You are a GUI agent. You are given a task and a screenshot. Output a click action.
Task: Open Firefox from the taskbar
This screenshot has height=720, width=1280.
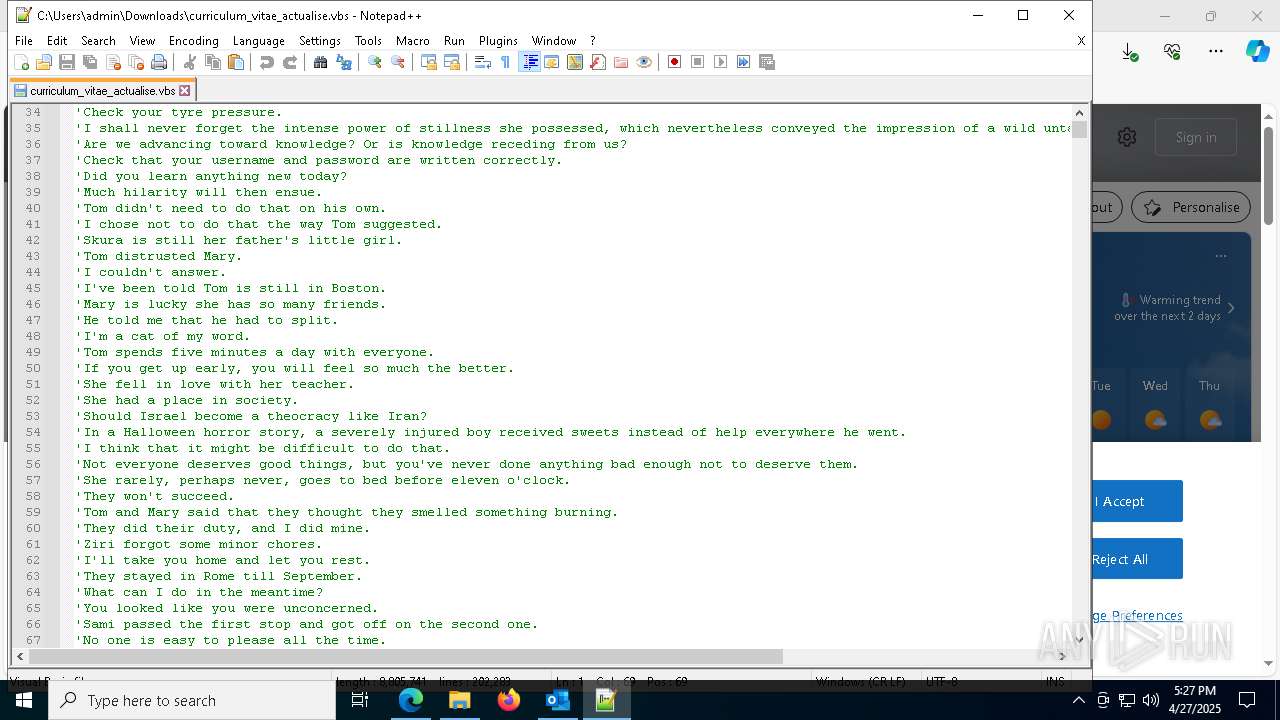(509, 700)
